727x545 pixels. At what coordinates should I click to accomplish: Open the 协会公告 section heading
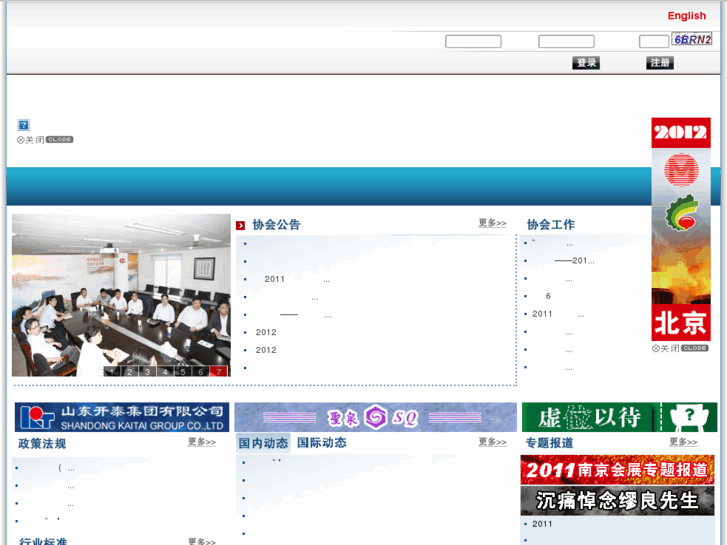pyautogui.click(x=276, y=225)
